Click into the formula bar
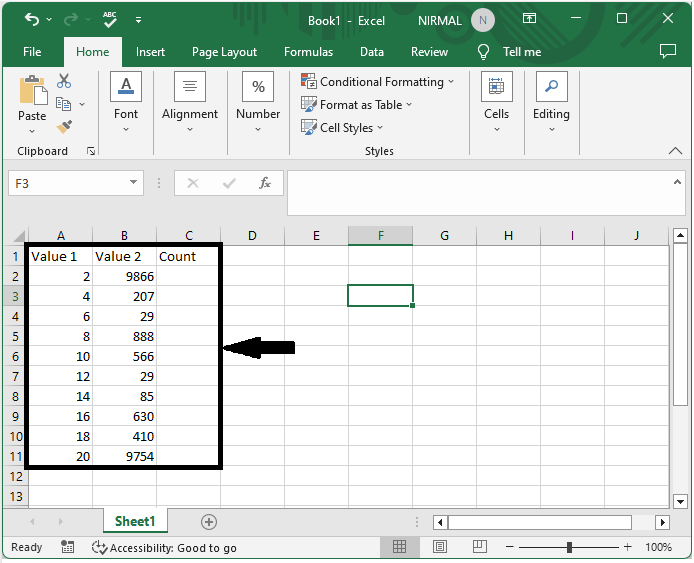 coord(479,193)
